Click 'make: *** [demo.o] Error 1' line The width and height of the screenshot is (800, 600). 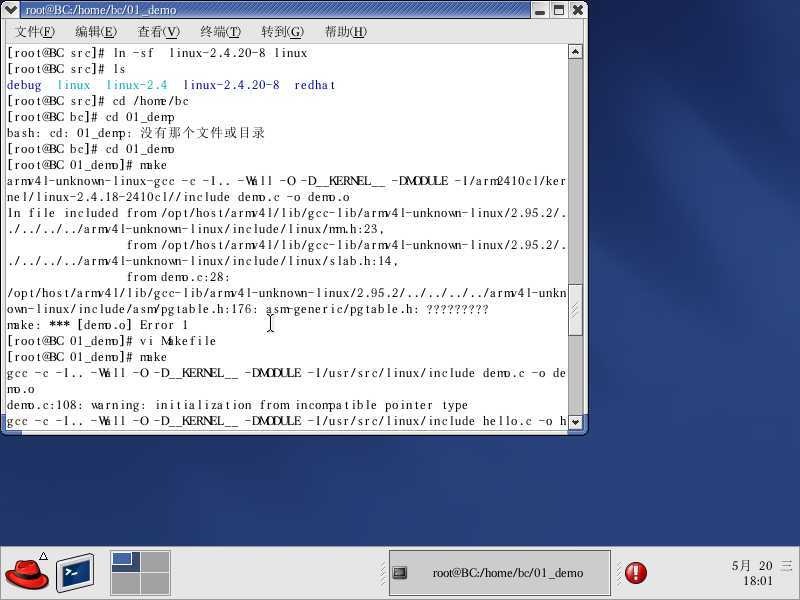pos(97,325)
